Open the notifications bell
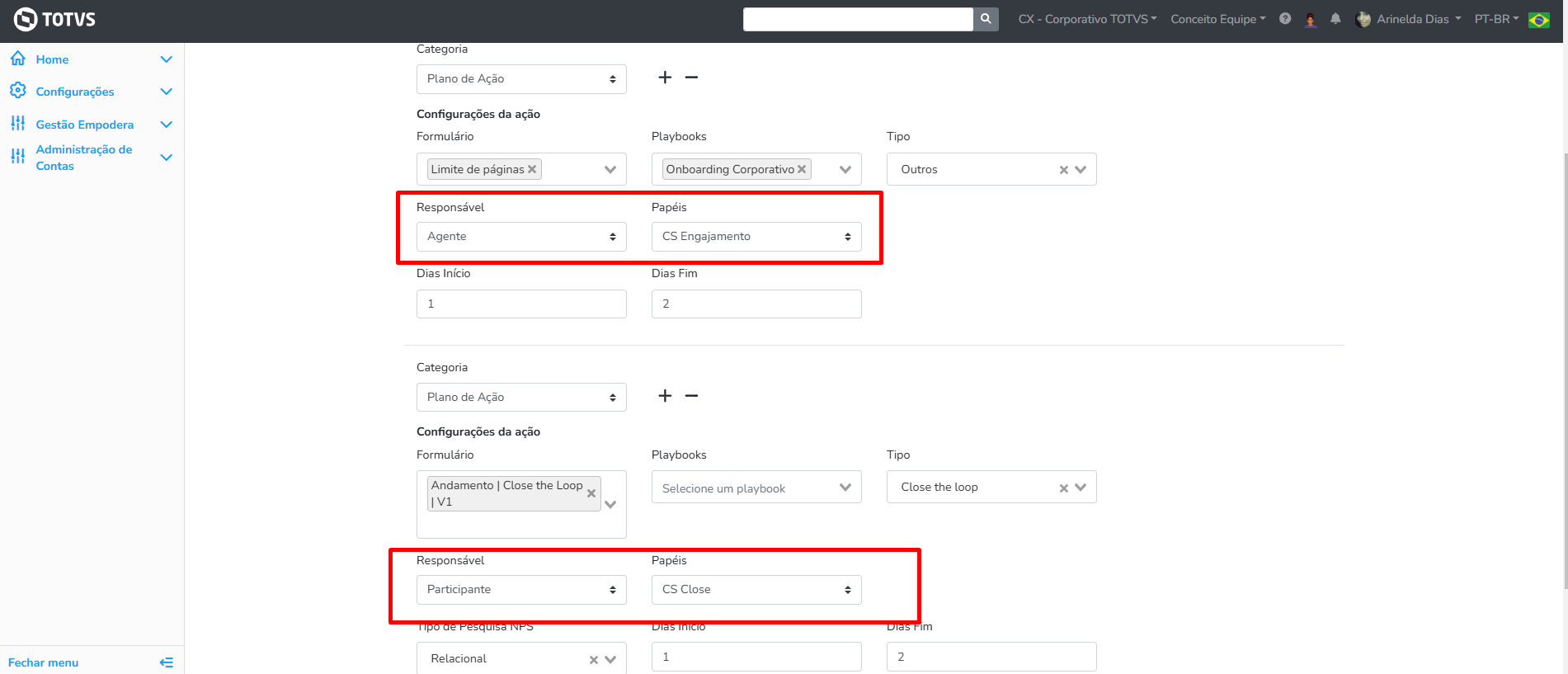Screen dimensions: 1568x674 [1335, 19]
